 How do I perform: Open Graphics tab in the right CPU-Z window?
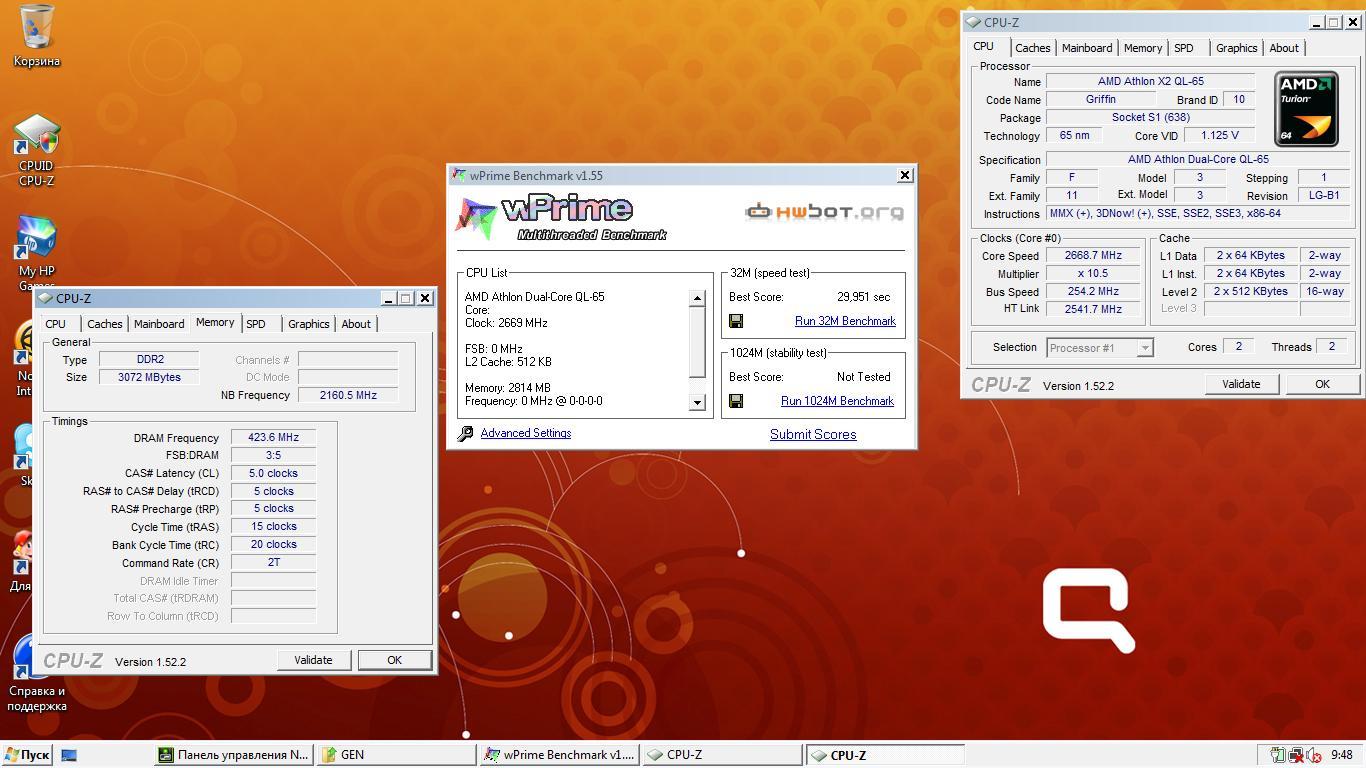point(1236,48)
